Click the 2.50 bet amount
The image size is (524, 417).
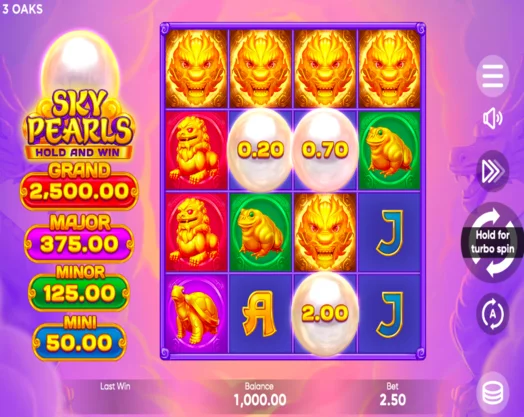tap(393, 400)
